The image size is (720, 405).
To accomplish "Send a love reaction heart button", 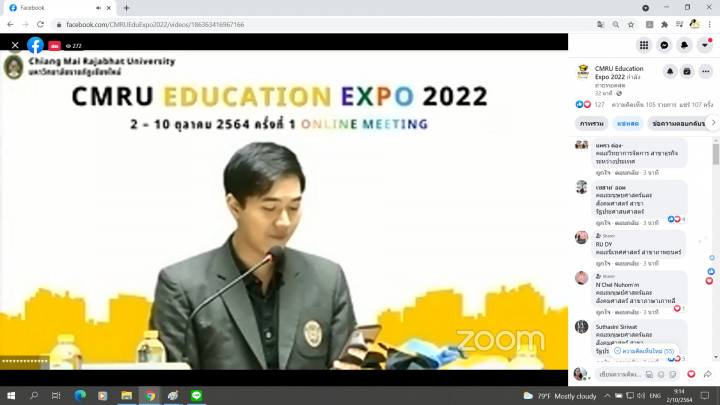I will (691, 374).
